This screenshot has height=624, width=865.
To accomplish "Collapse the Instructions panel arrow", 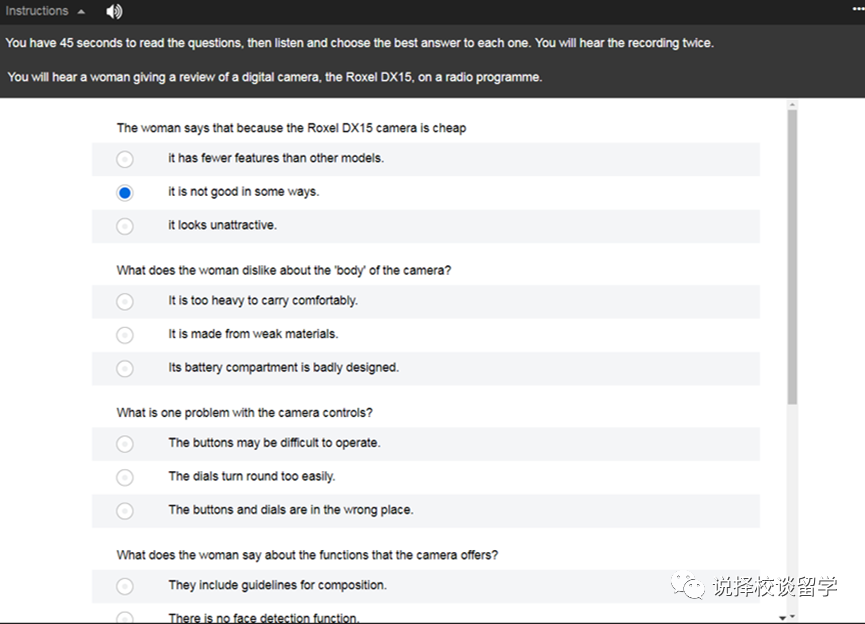I will point(81,12).
